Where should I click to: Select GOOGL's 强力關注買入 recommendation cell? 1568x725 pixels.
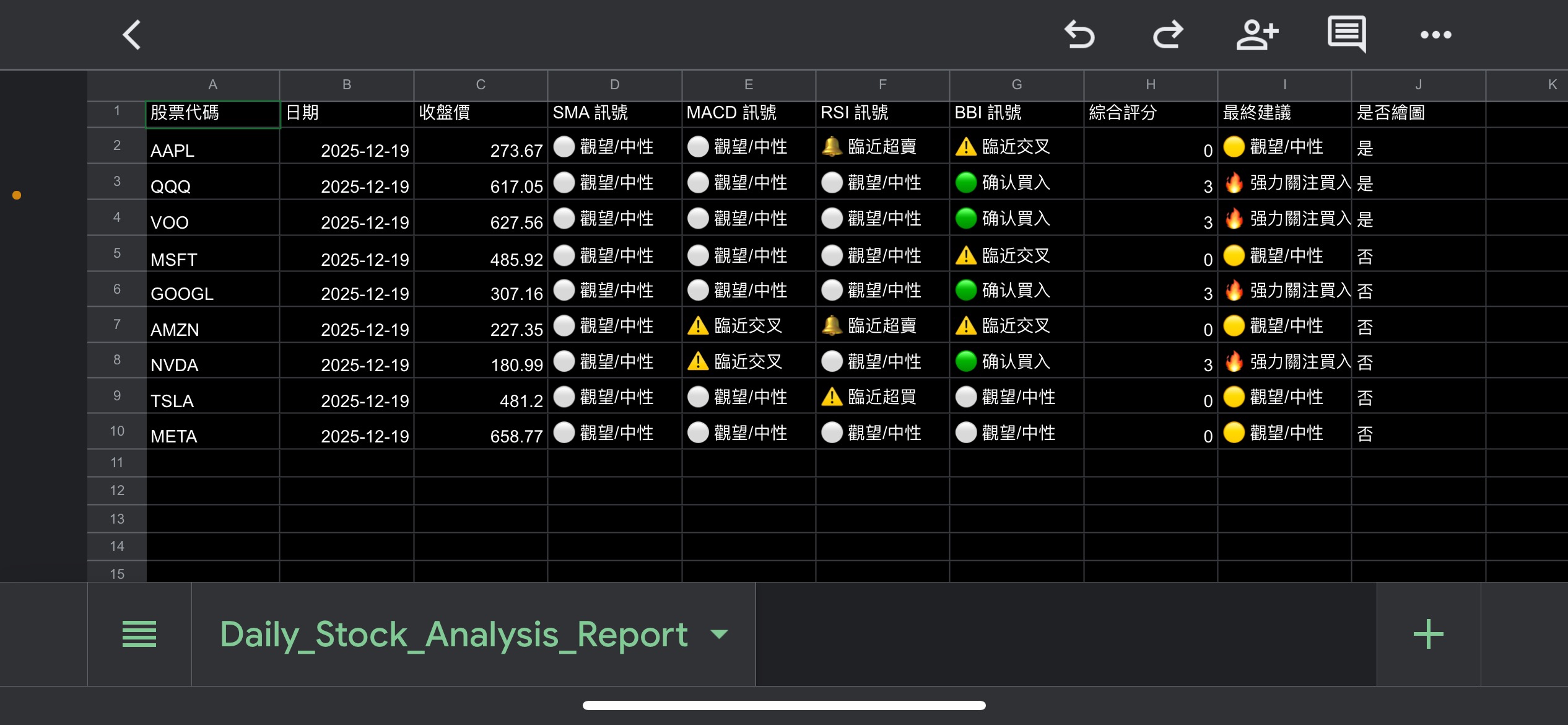pyautogui.click(x=1284, y=290)
